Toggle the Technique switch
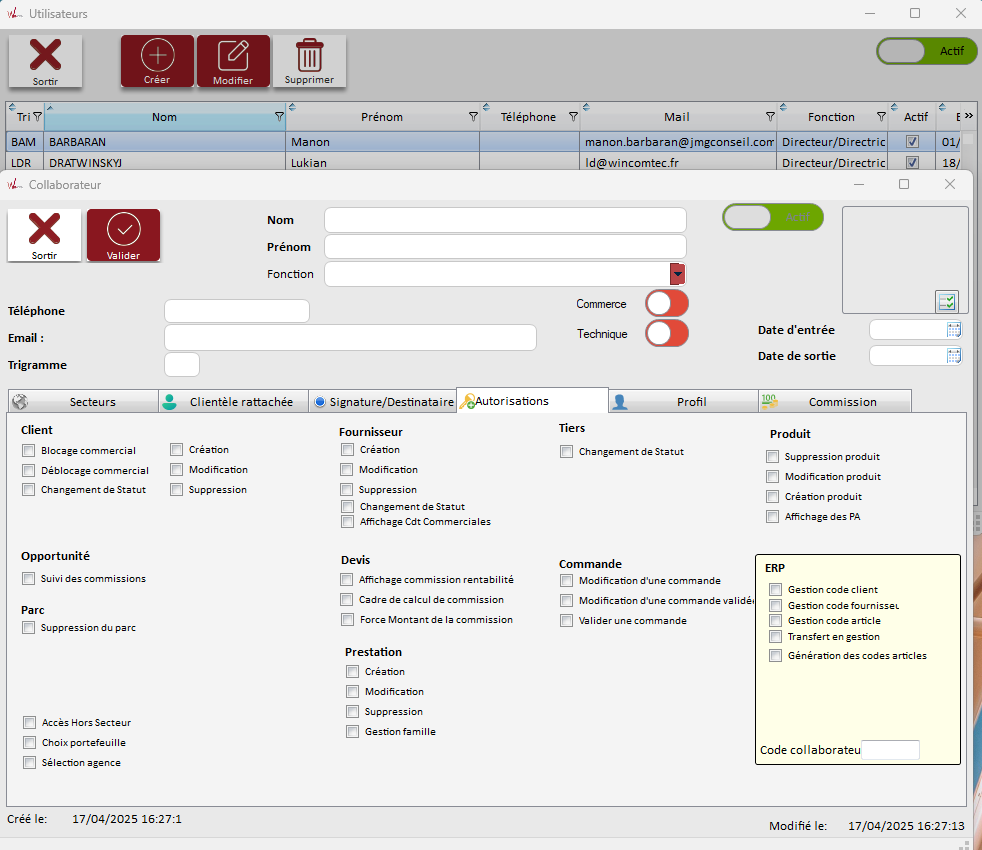 [x=667, y=333]
